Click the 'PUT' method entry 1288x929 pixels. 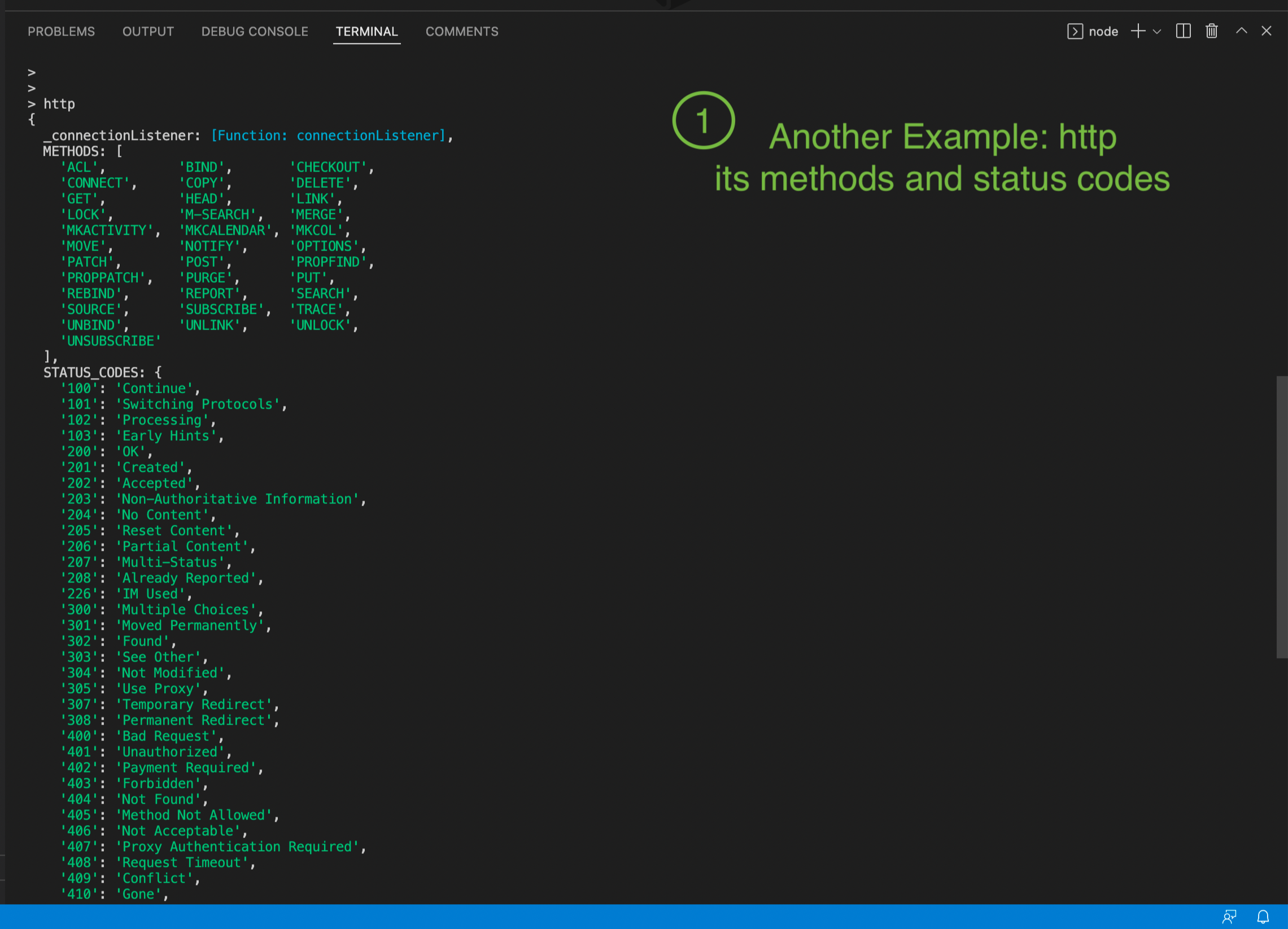312,278
